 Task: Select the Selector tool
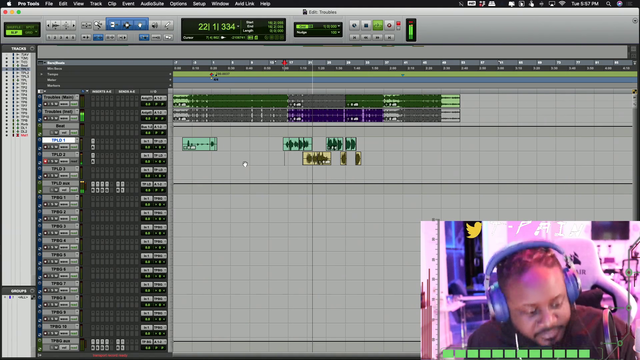pos(127,25)
